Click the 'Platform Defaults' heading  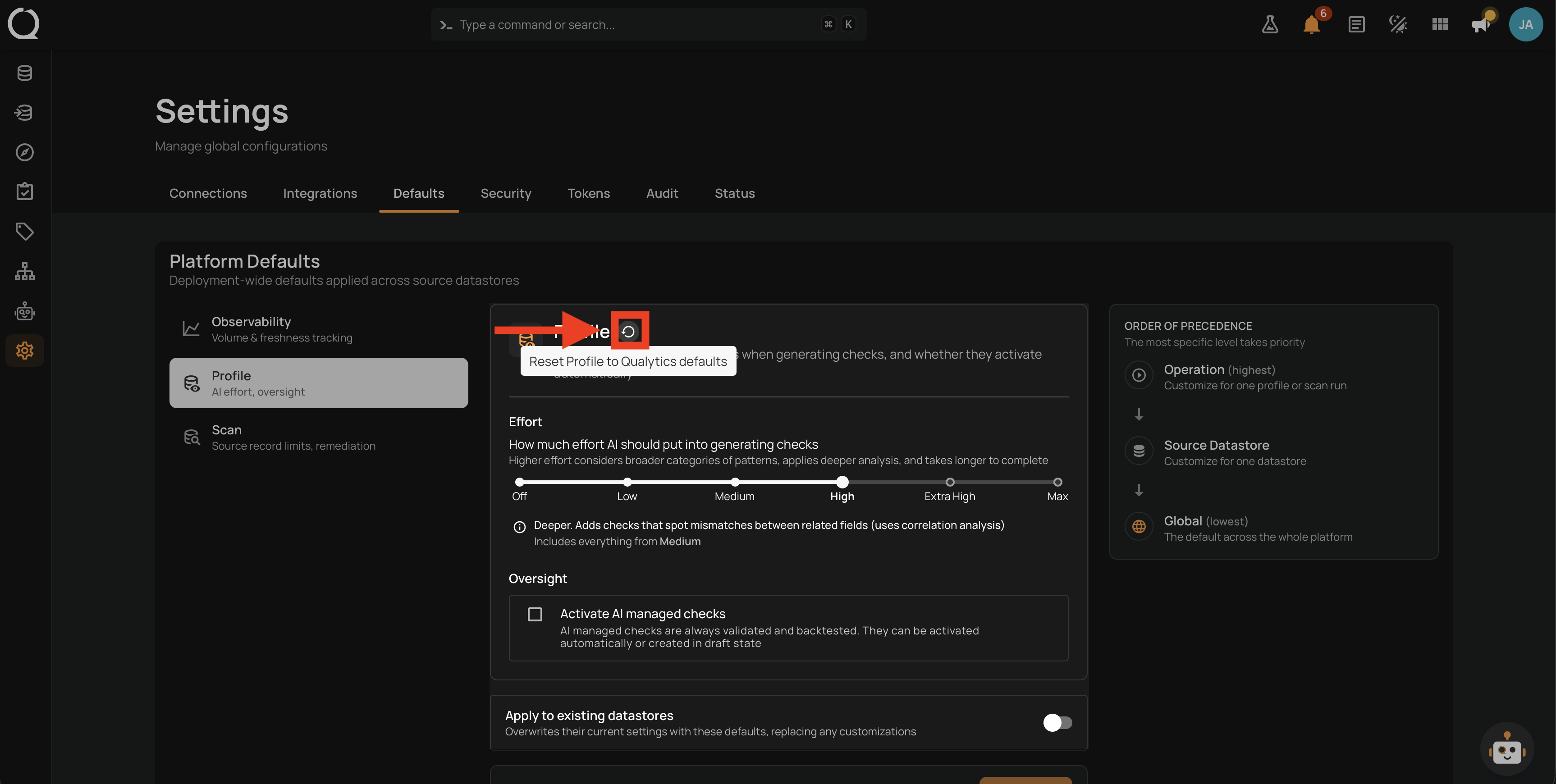point(244,261)
